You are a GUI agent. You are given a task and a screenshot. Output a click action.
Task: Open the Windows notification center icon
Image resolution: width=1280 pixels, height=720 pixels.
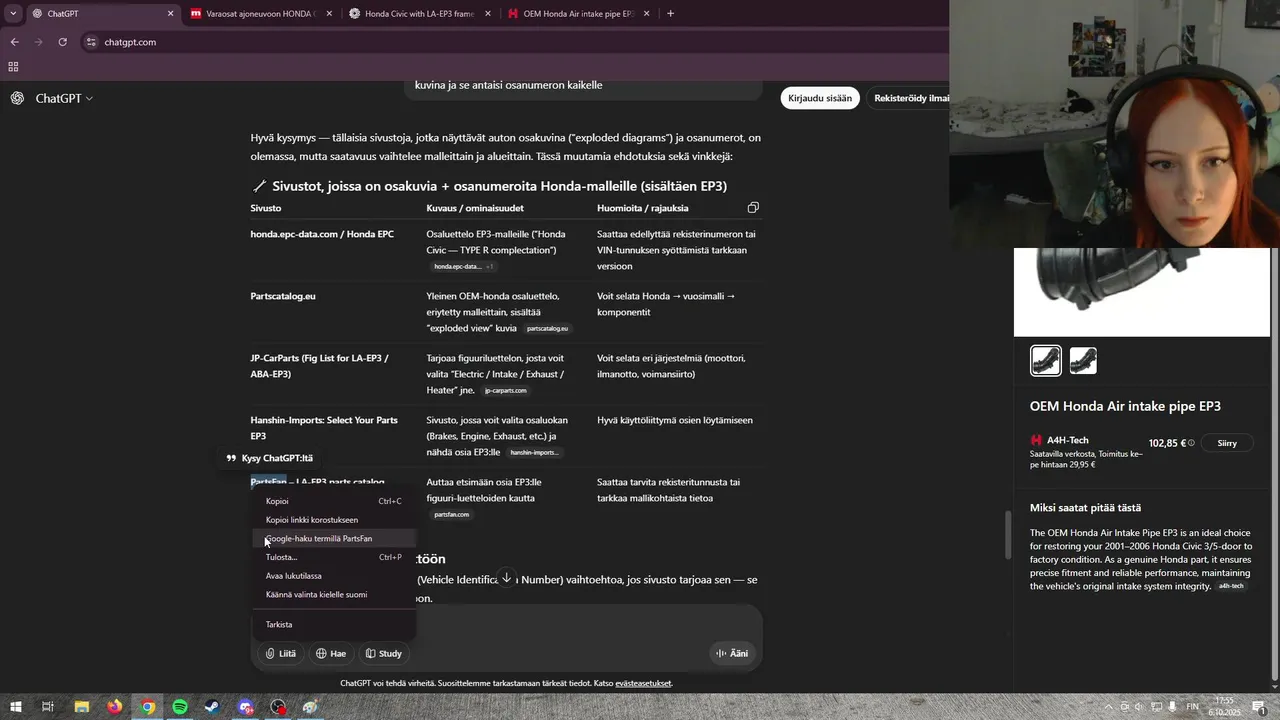click(x=1260, y=707)
